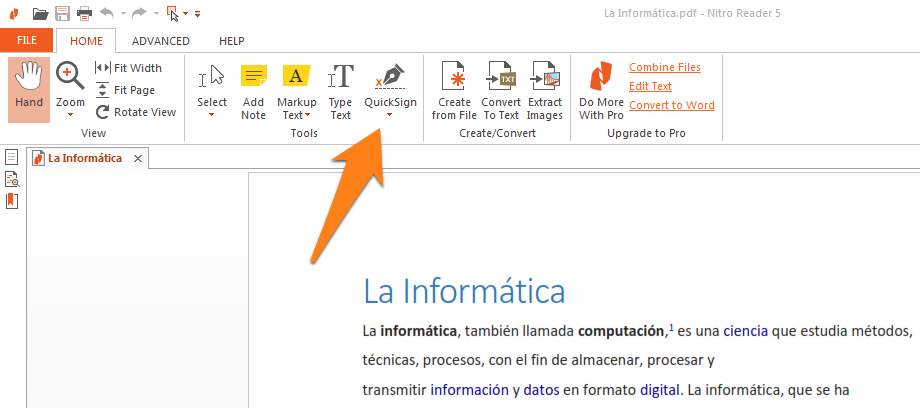Expand the Zoom dropdown arrow

pyautogui.click(x=70, y=115)
